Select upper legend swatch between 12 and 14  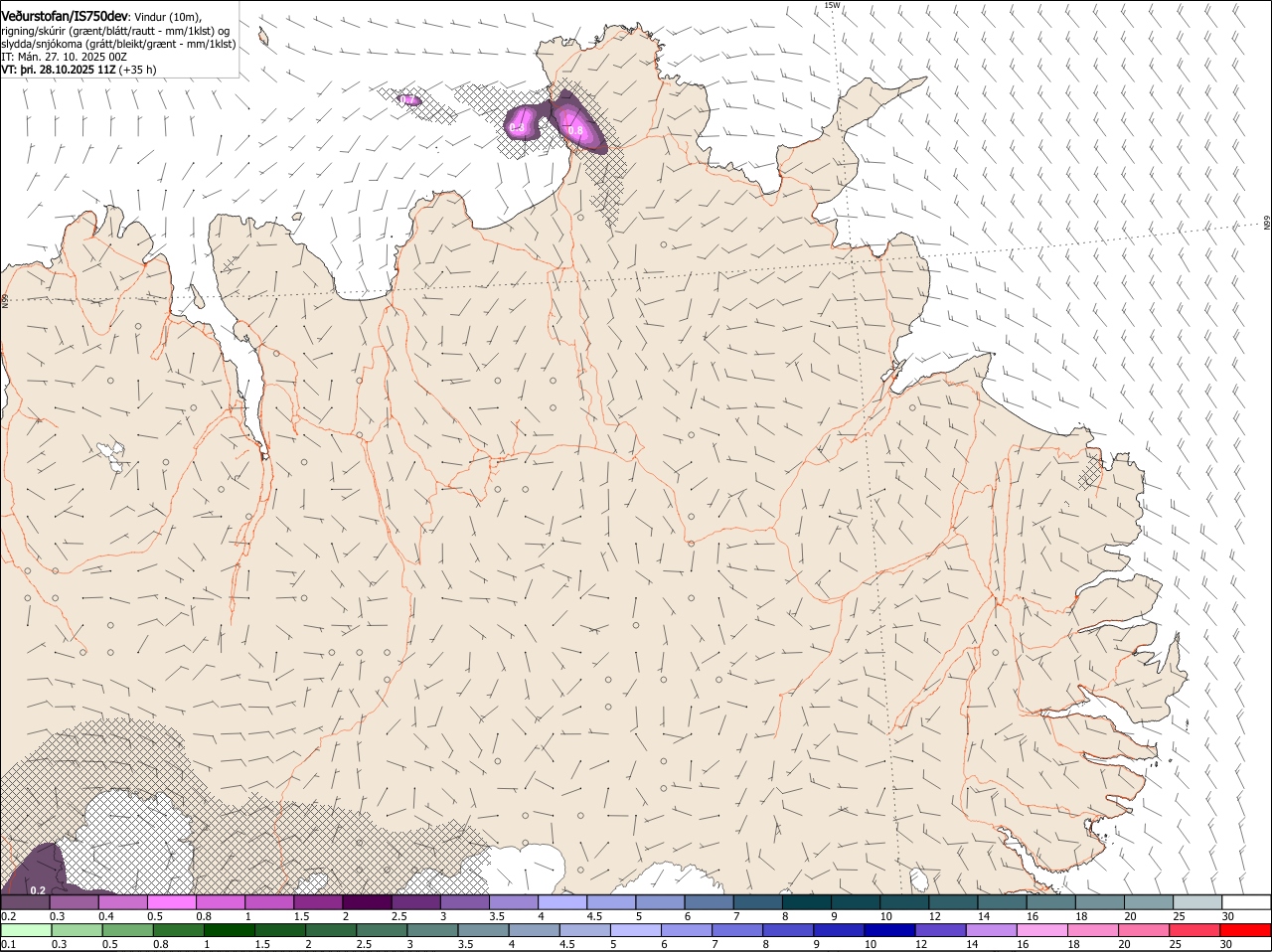pos(954,902)
